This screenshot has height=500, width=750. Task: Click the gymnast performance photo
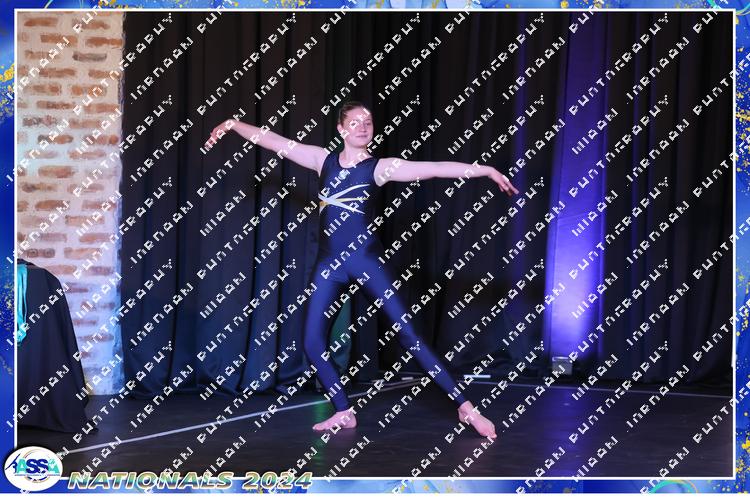[375, 244]
